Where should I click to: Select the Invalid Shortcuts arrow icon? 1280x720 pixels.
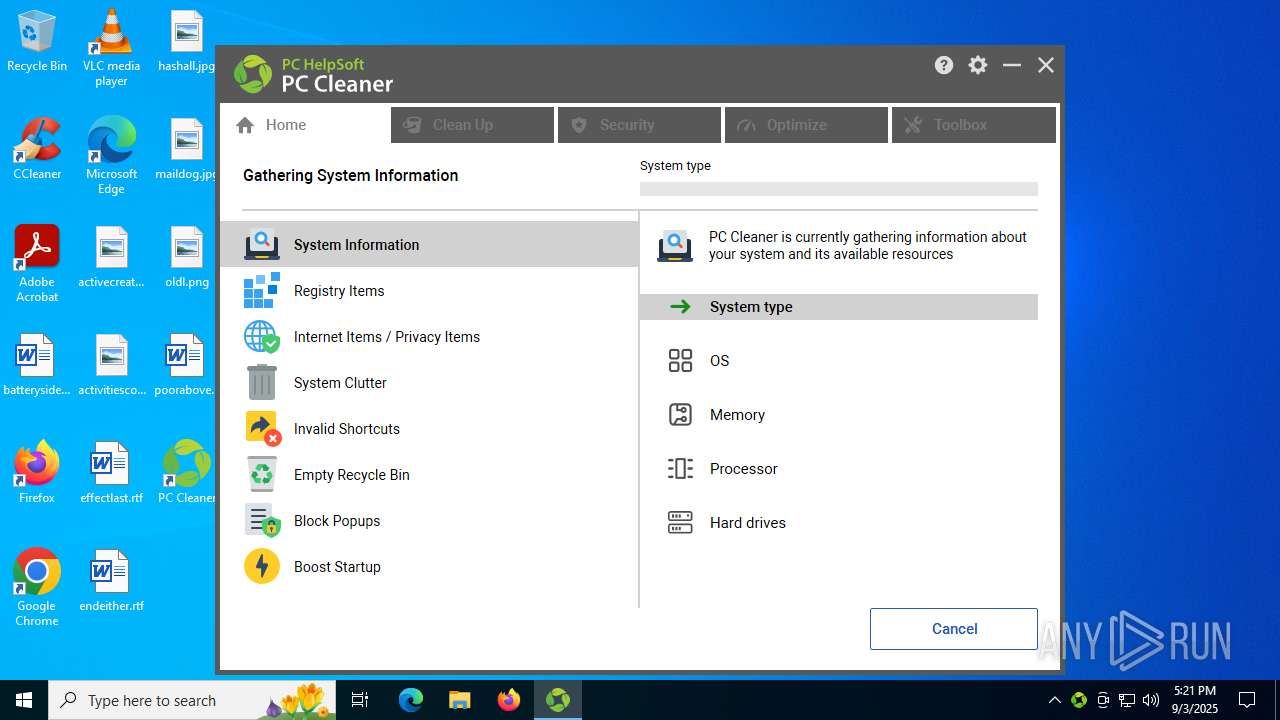(x=262, y=429)
